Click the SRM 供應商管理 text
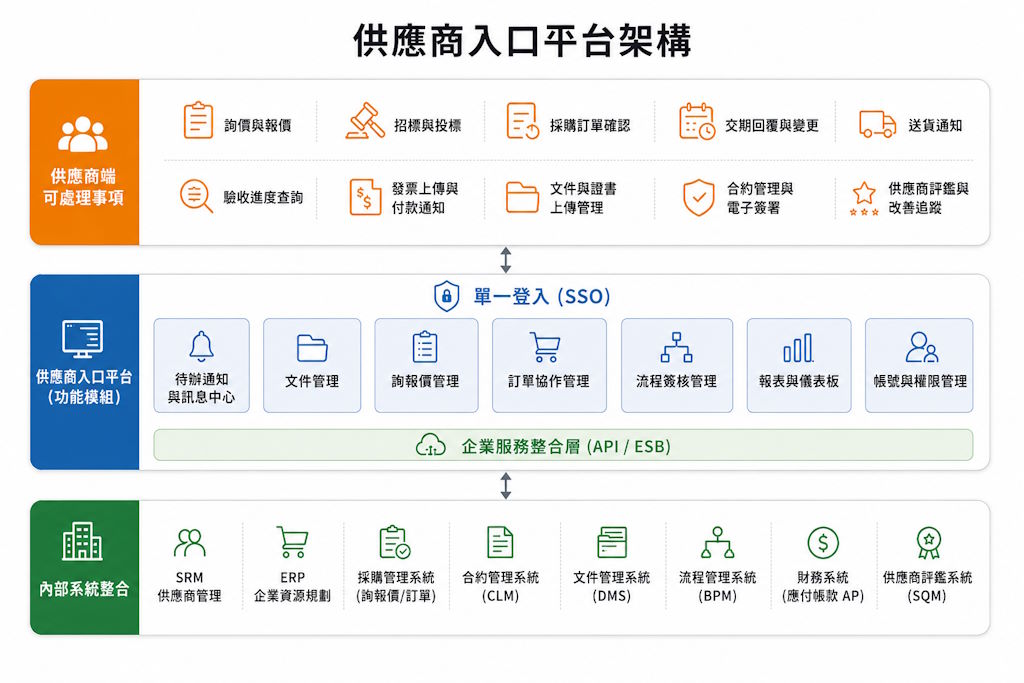Image resolution: width=1024 pixels, height=683 pixels. coord(189,586)
